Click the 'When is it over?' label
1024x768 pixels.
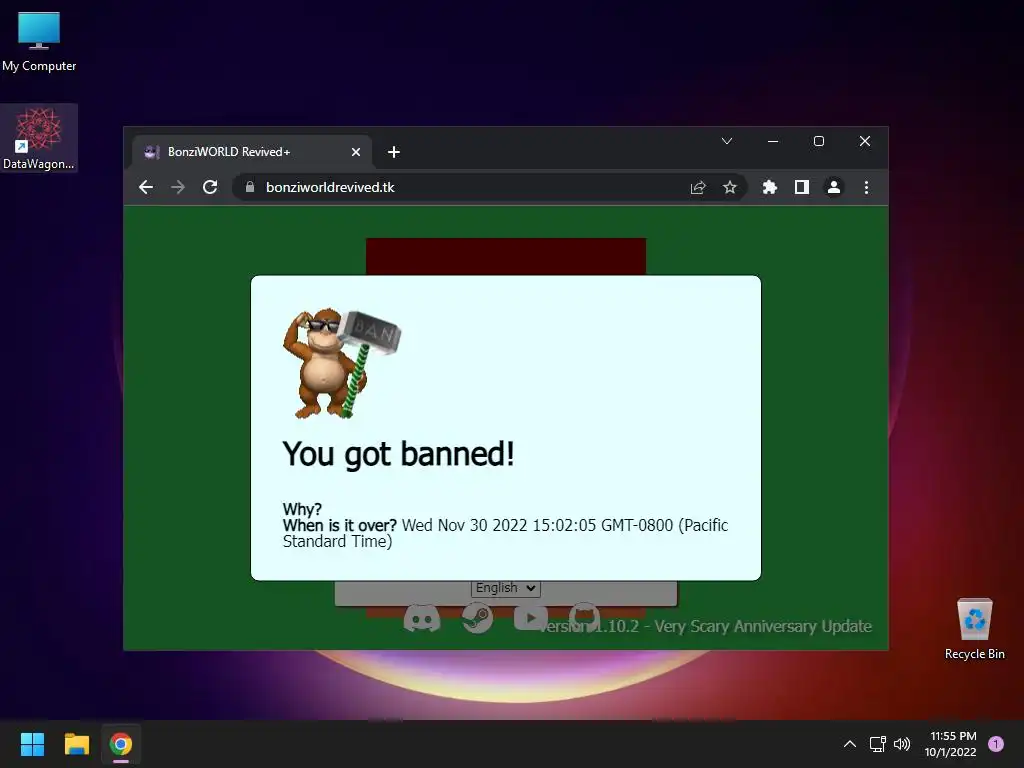(x=340, y=526)
